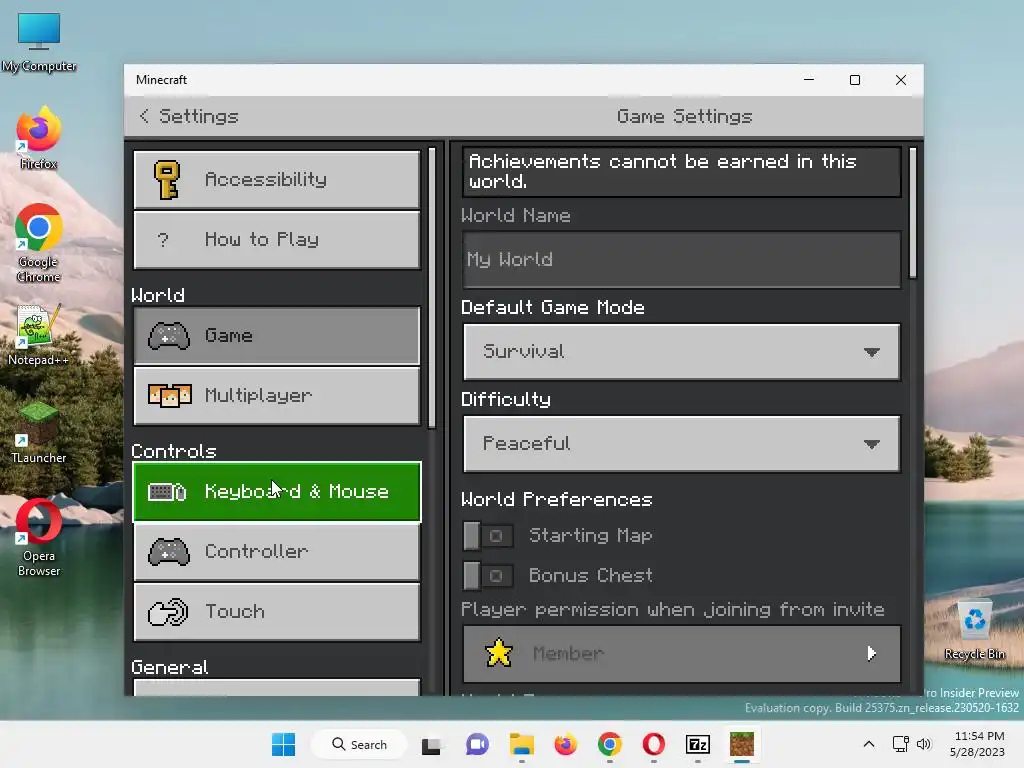Open Opera Browser desktop shortcut
The image size is (1024, 768).
(x=39, y=538)
